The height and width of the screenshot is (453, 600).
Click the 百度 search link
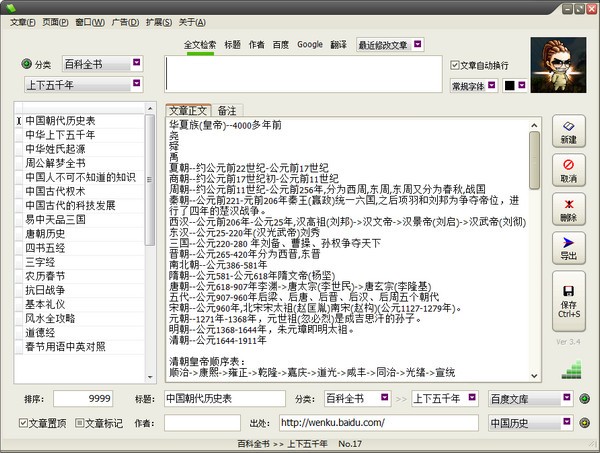click(281, 45)
